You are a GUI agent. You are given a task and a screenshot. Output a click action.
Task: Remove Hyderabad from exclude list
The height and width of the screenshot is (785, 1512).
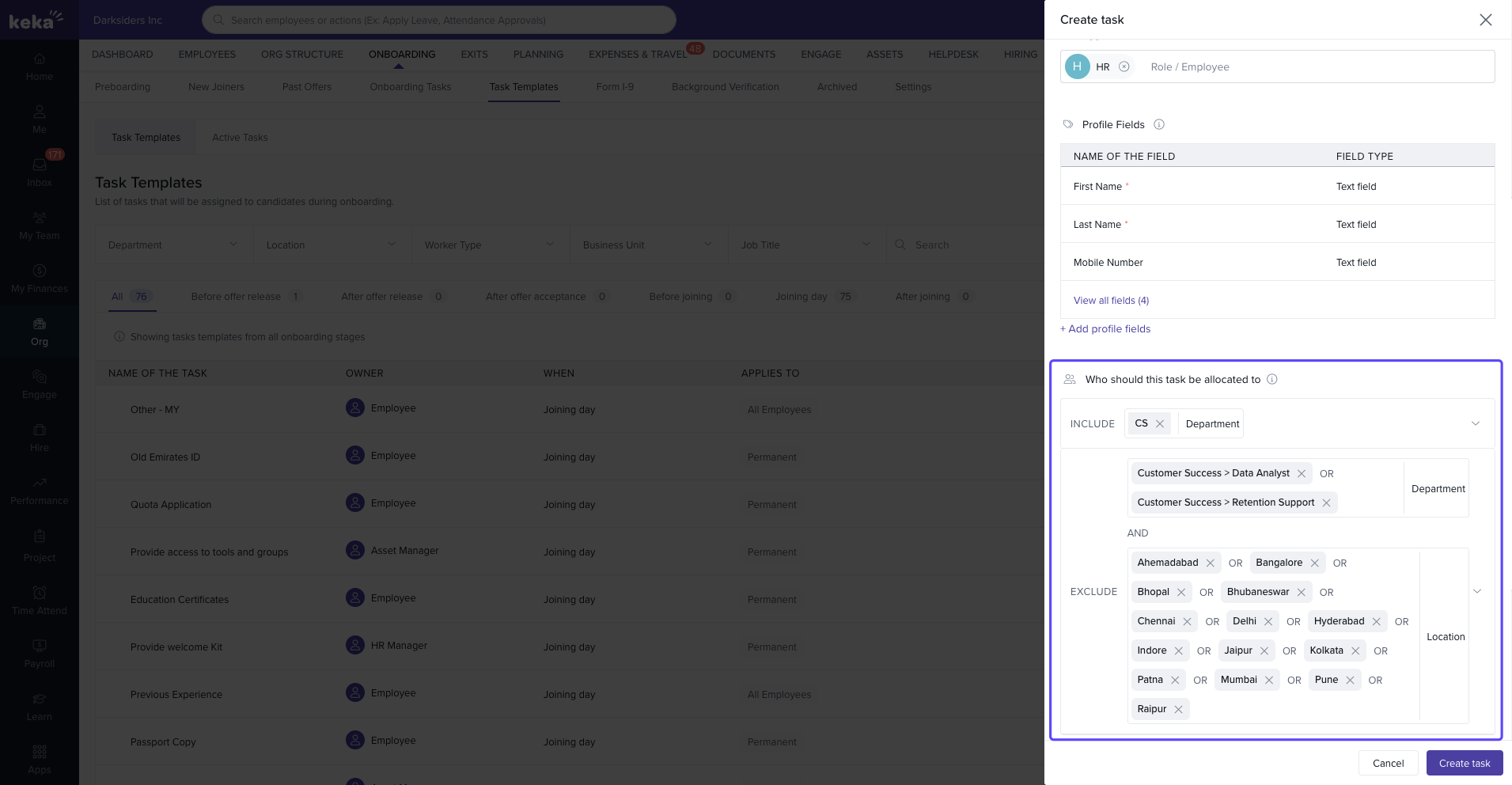pos(1377,622)
